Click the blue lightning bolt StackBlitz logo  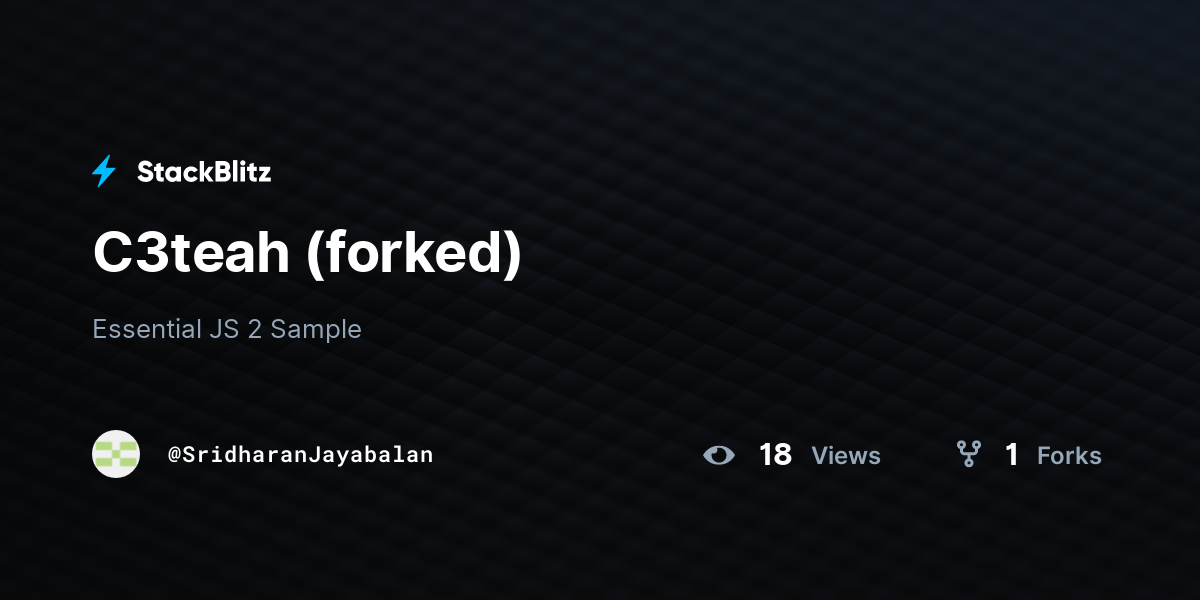(104, 171)
